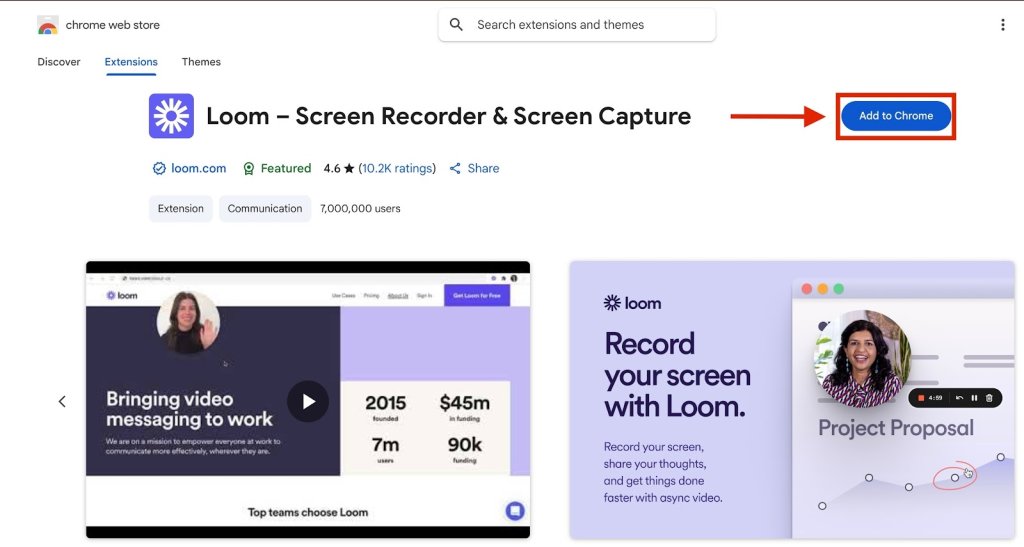Open the three-dot more options menu
This screenshot has height=547, width=1024.
click(1002, 25)
